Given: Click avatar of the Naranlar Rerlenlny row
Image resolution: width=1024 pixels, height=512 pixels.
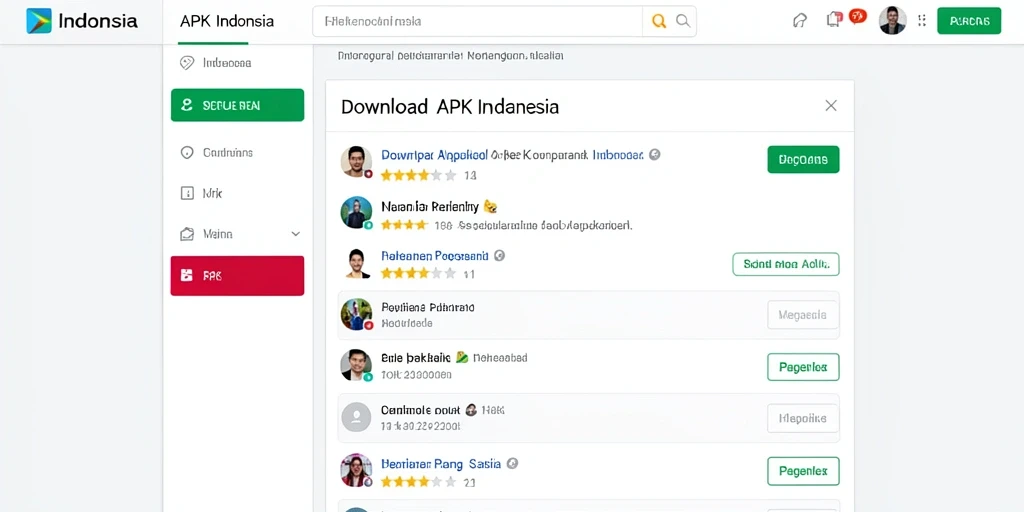Looking at the screenshot, I should [357, 212].
